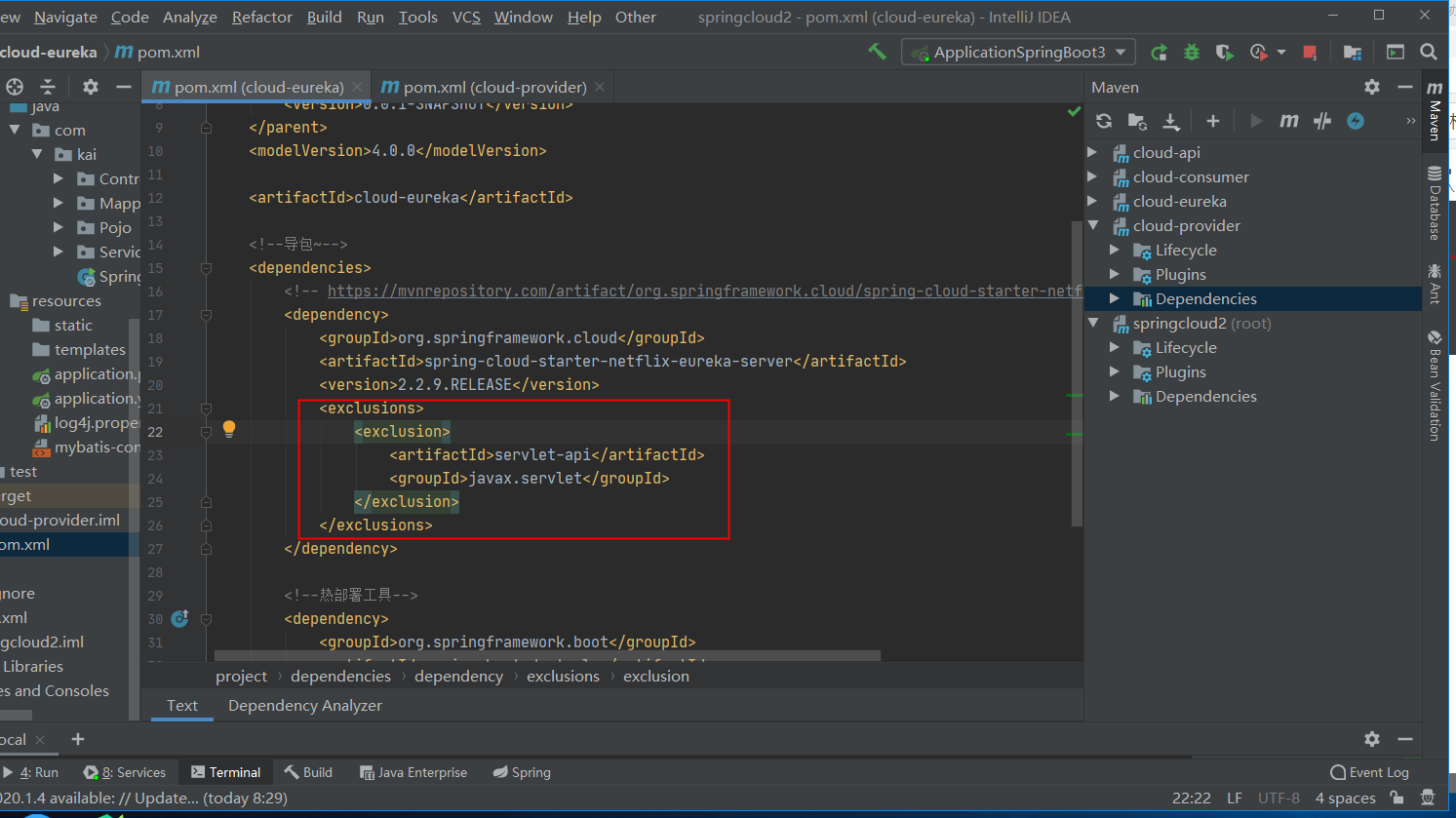
Task: Open the Java Enterprise tool window
Action: click(413, 772)
